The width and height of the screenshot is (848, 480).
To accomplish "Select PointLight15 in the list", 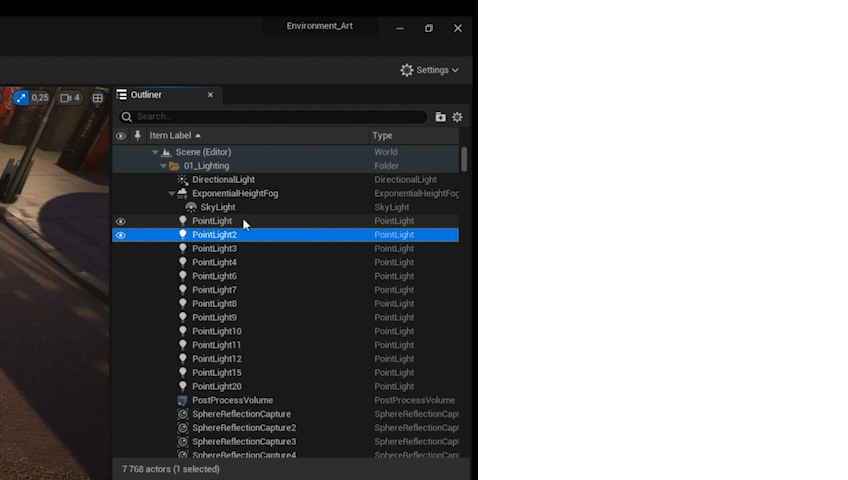I will point(217,372).
